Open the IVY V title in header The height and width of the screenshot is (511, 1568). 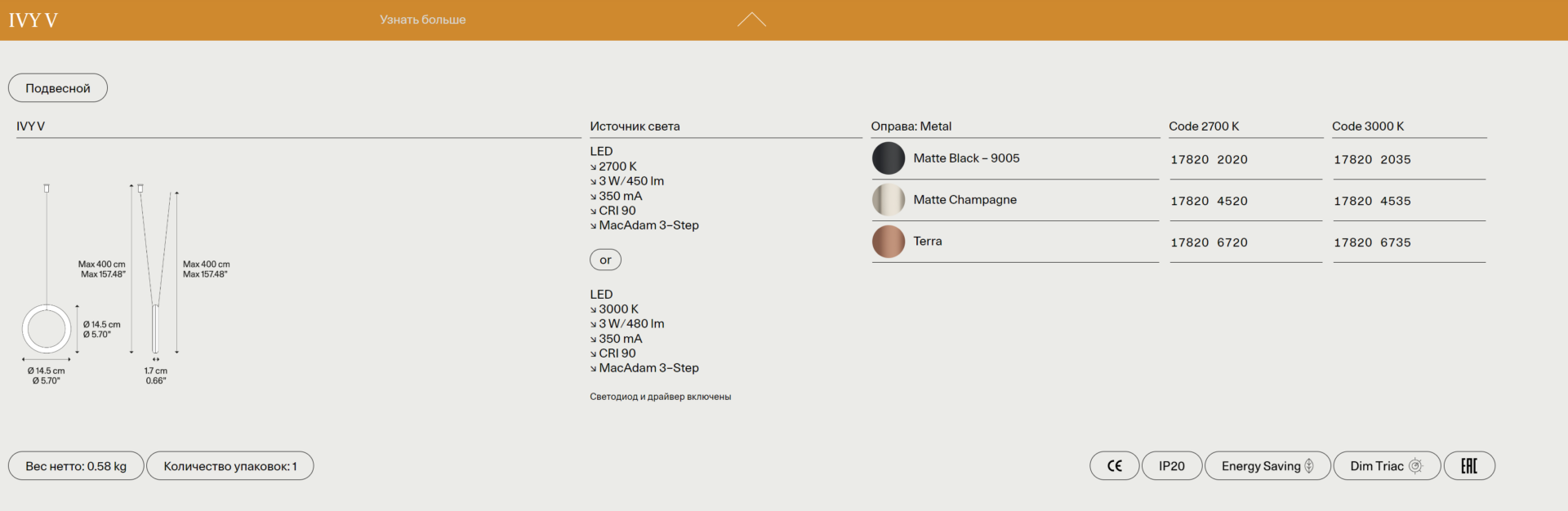coord(33,20)
